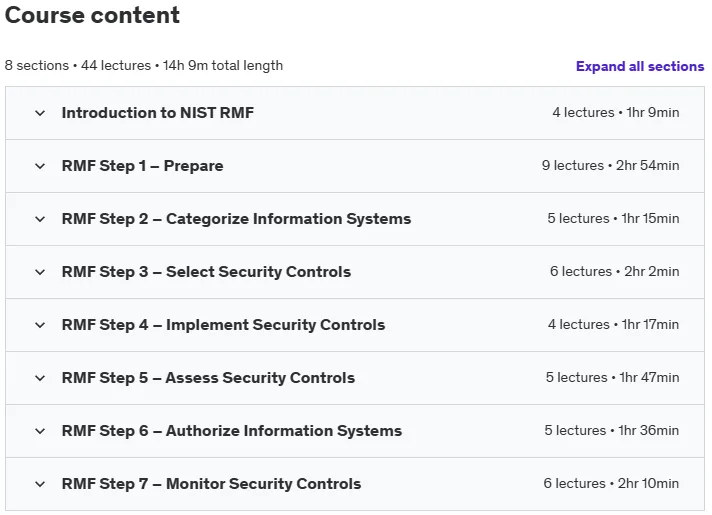
Task: Click the 9 lectures • 2hr 54min text
Action: pyautogui.click(x=610, y=165)
